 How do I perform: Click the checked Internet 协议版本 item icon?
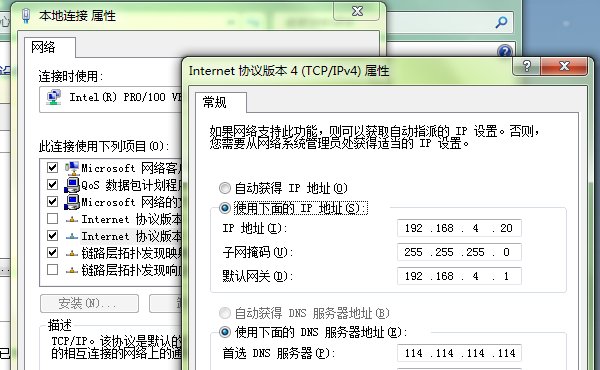click(72, 236)
